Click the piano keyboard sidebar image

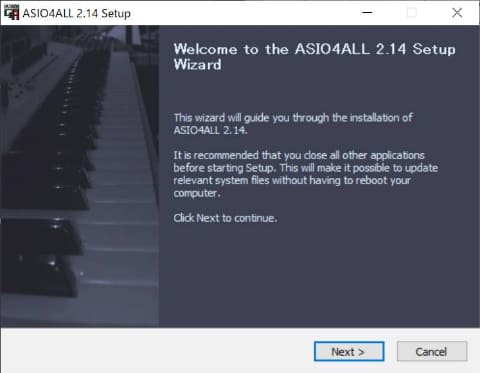click(80, 176)
